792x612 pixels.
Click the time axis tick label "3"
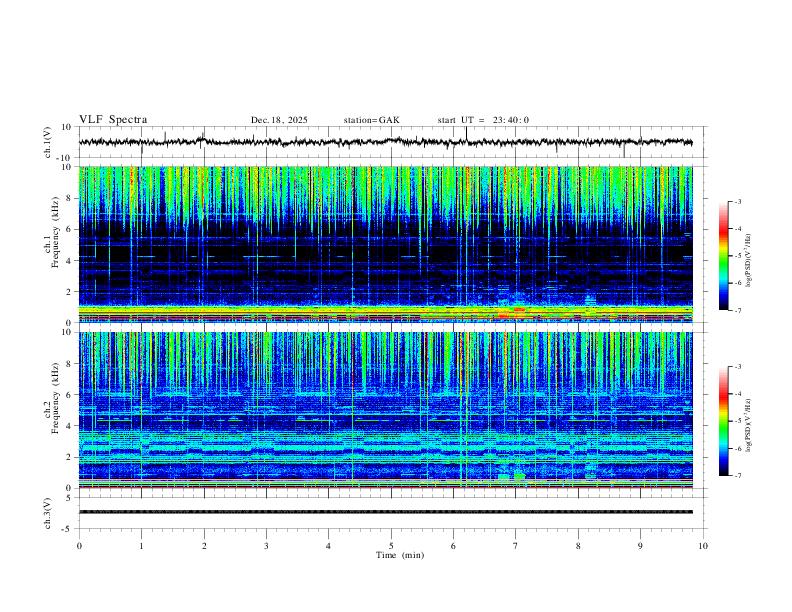[x=266, y=546]
